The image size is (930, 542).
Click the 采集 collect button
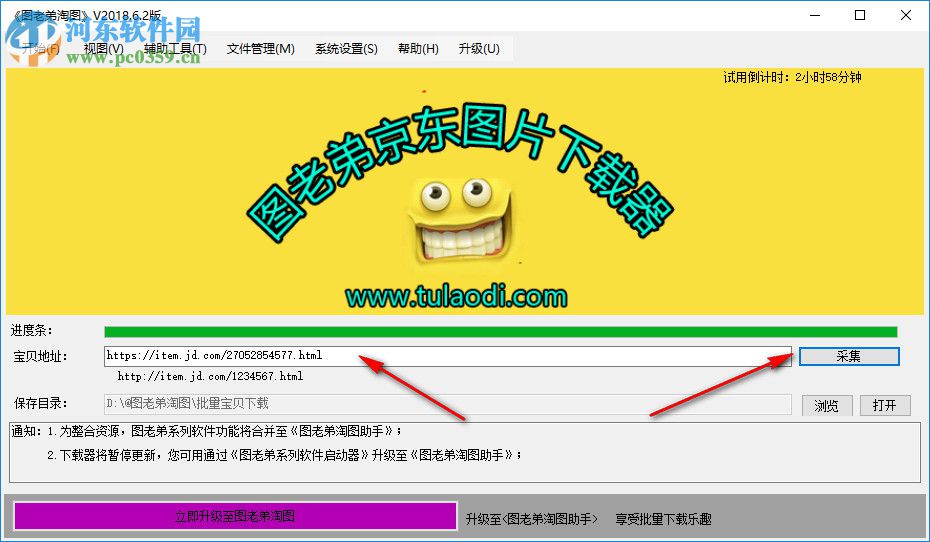click(849, 356)
